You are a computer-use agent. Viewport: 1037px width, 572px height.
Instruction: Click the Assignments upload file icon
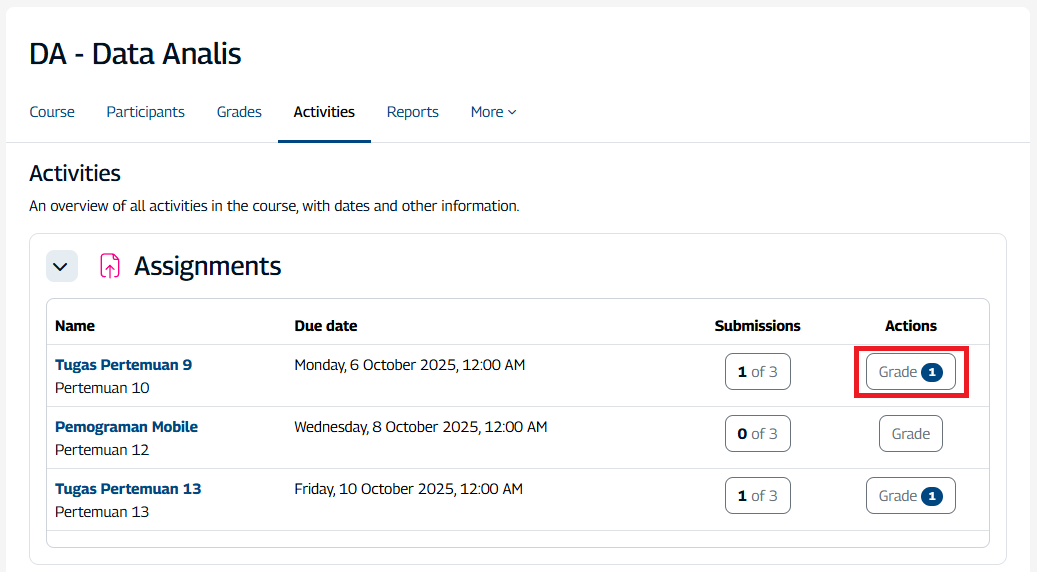pyautogui.click(x=110, y=266)
